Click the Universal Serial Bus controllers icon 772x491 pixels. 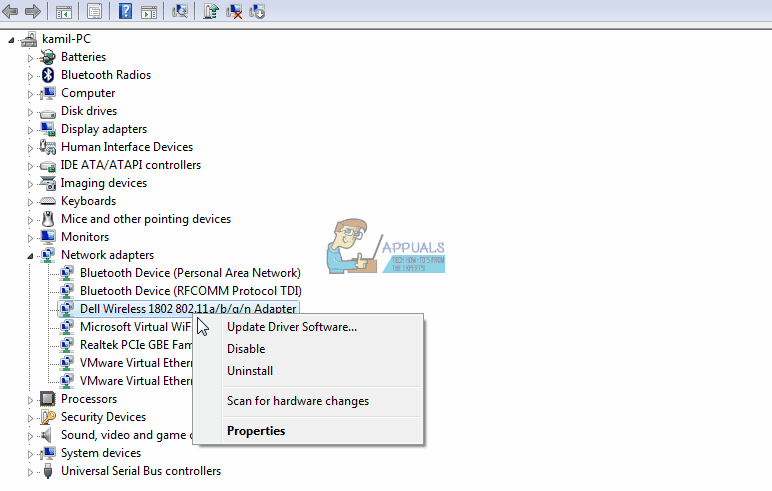[x=48, y=471]
